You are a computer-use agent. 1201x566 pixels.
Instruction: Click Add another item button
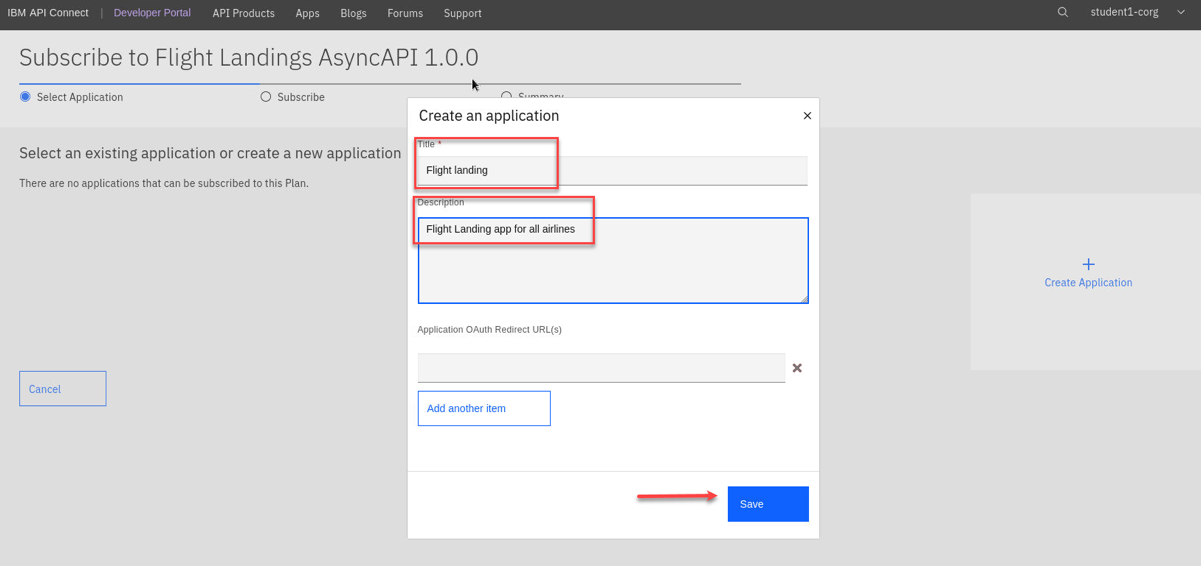coord(484,408)
